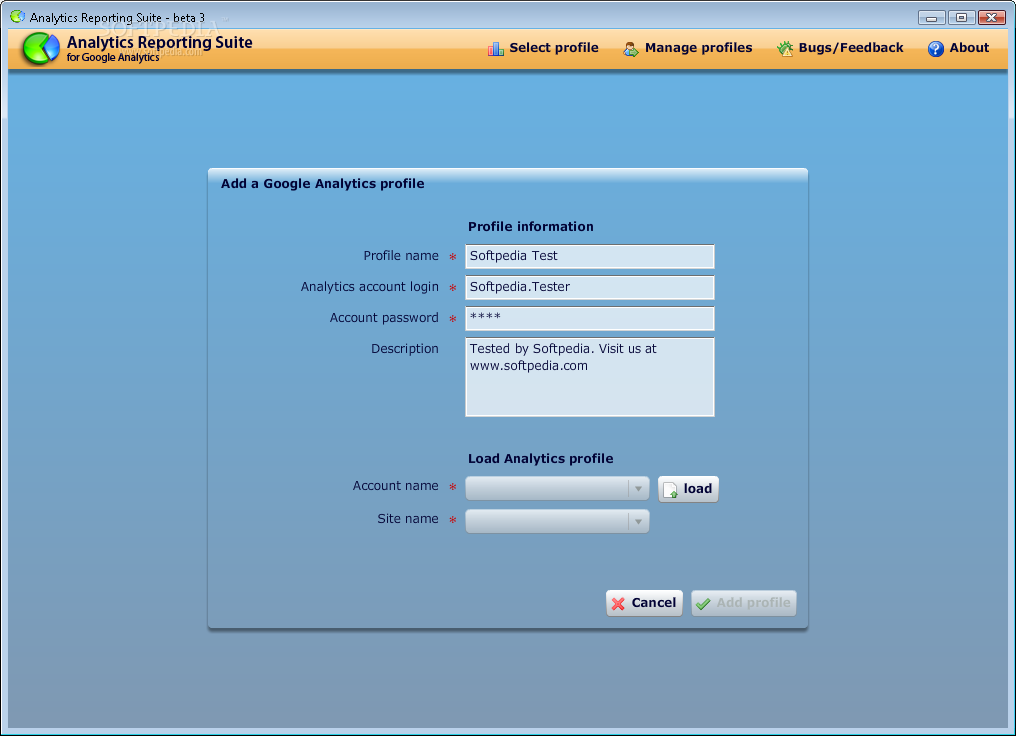Click the Analytics Reporting Suite pie logo

(40, 49)
